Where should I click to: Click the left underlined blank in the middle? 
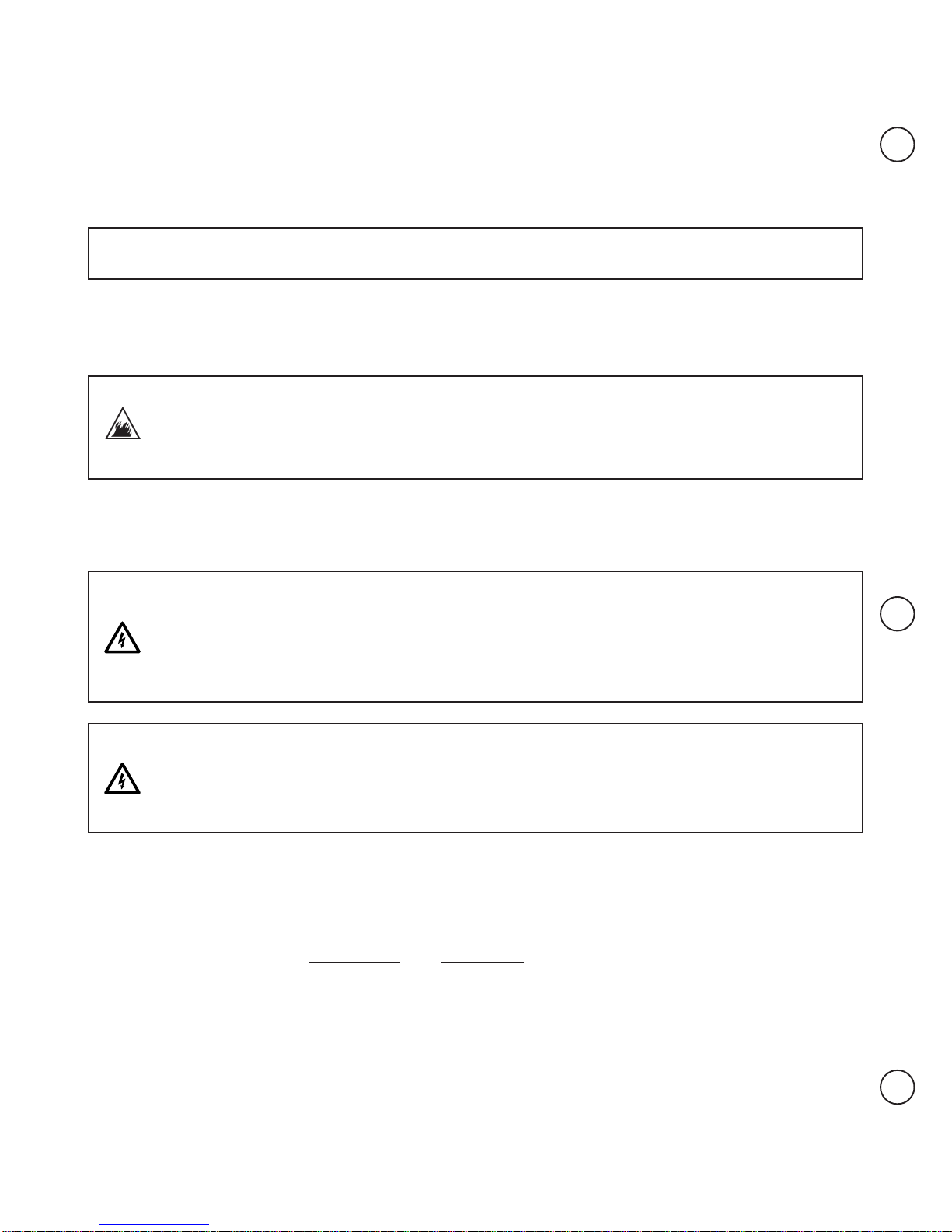pos(354,962)
